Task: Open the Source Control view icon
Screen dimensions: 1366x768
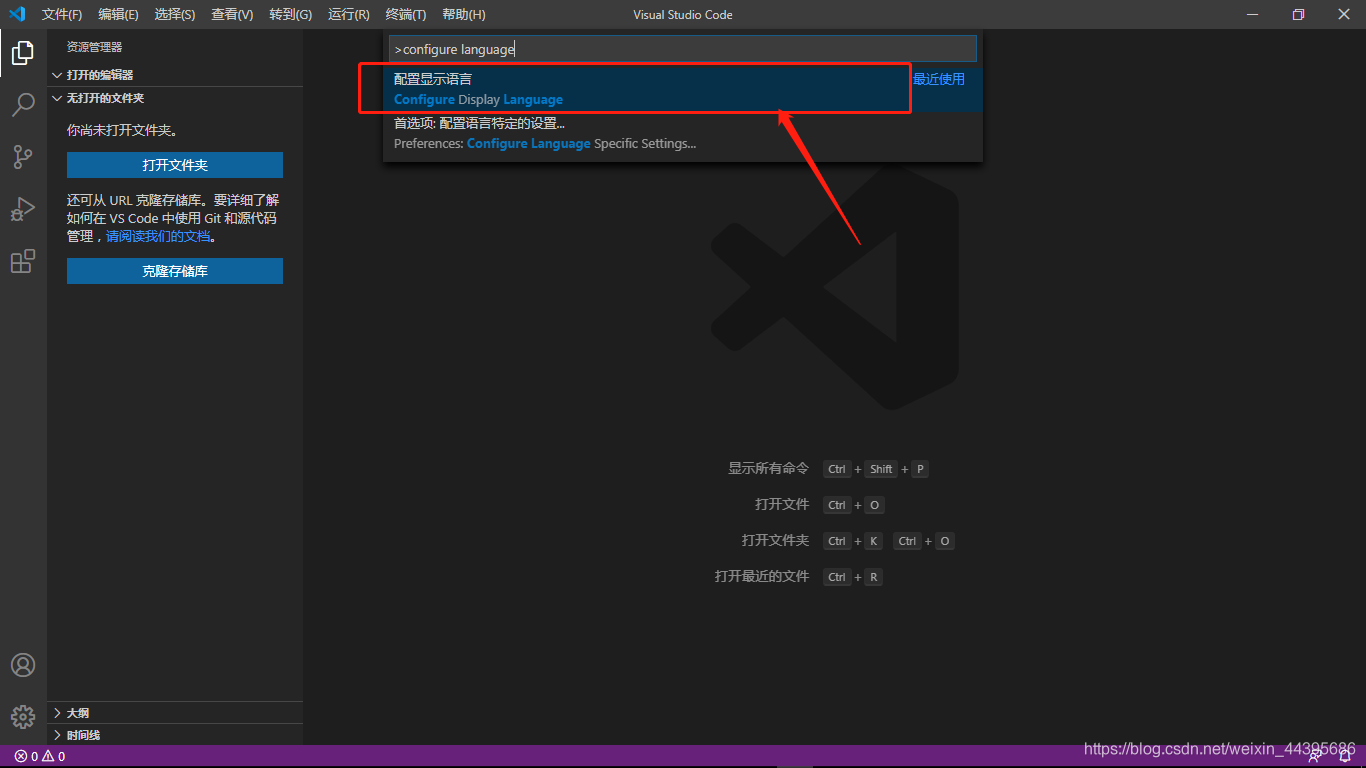Action: pos(23,156)
